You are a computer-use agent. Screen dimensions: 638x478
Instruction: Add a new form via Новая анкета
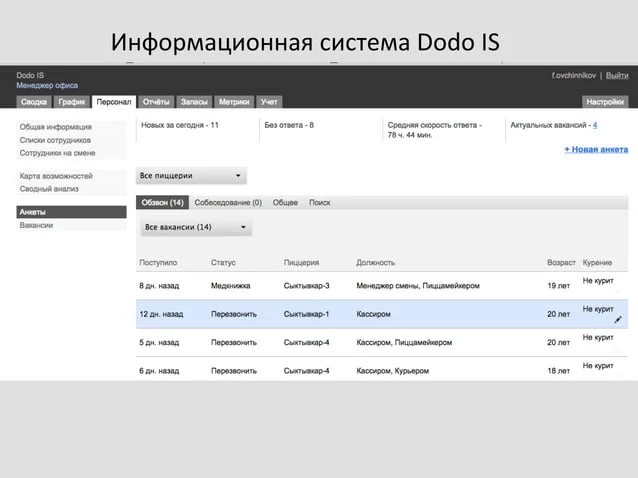pyautogui.click(x=596, y=149)
